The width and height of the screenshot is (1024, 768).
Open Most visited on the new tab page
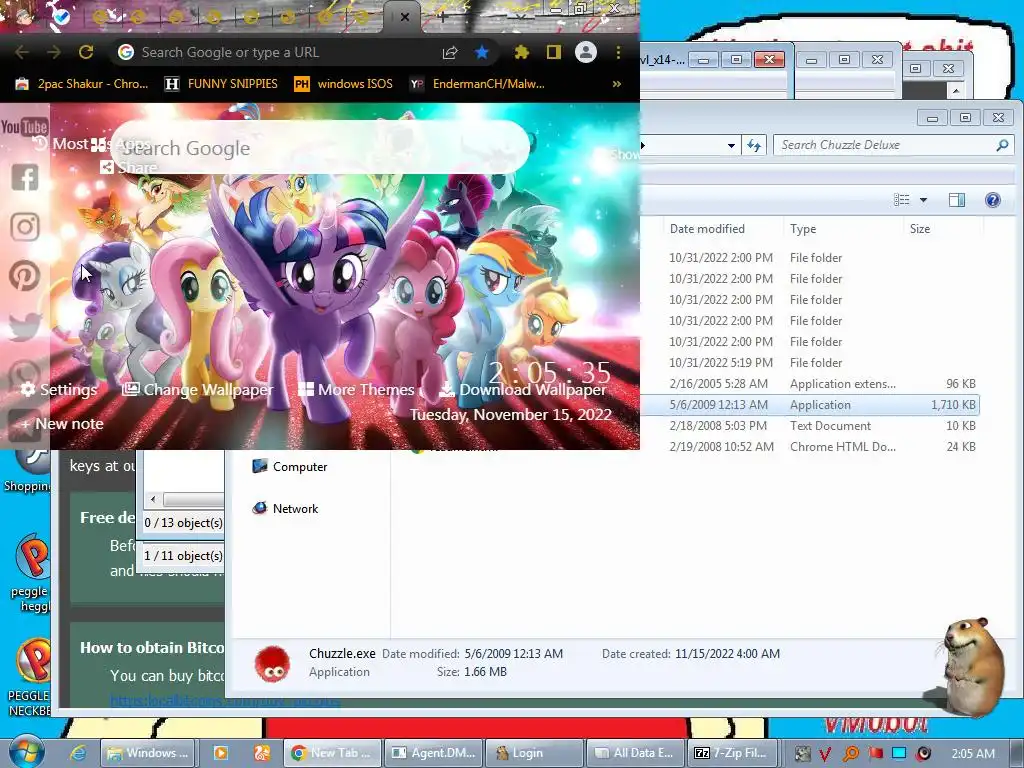pos(60,144)
